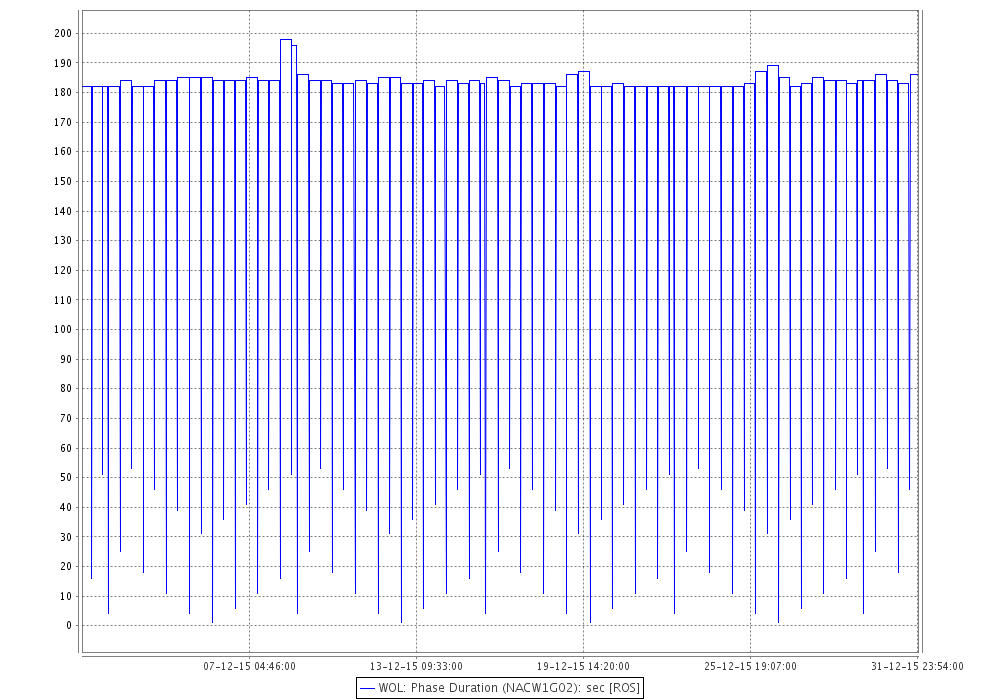The height and width of the screenshot is (700, 1000).
Task: Click the y-axis value 160
Action: coord(63,152)
